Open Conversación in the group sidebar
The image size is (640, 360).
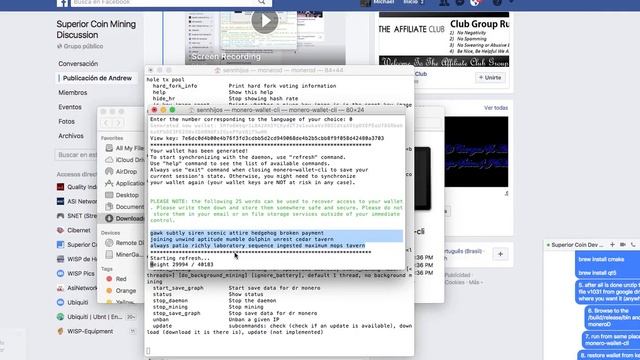78,64
